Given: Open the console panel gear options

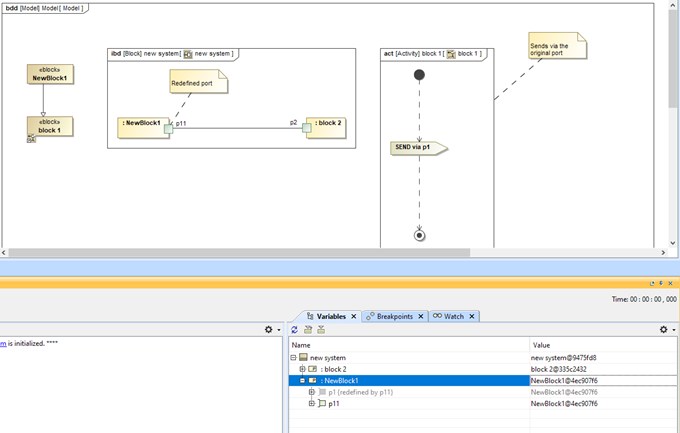Looking at the screenshot, I should pyautogui.click(x=268, y=329).
